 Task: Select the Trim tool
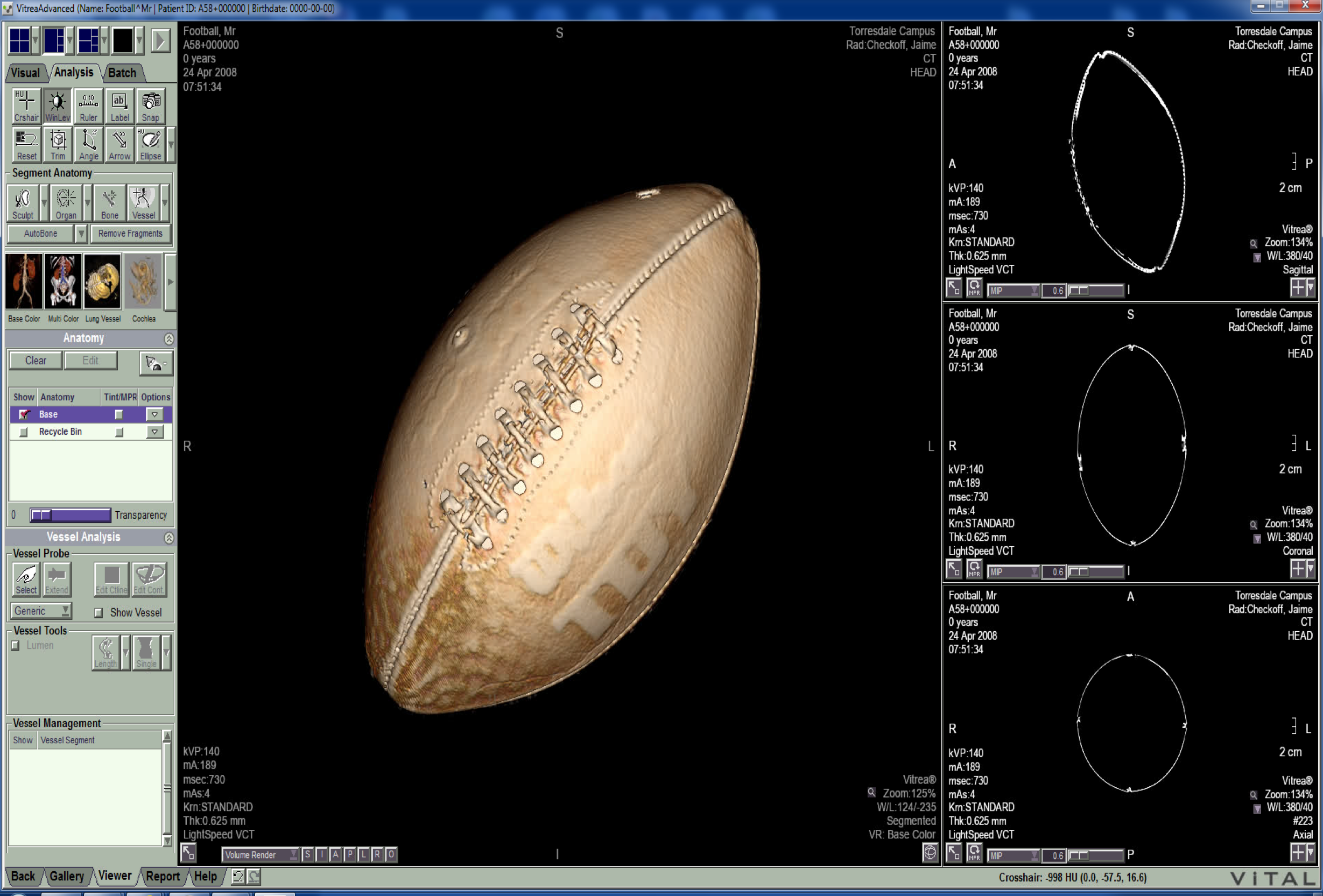(58, 145)
